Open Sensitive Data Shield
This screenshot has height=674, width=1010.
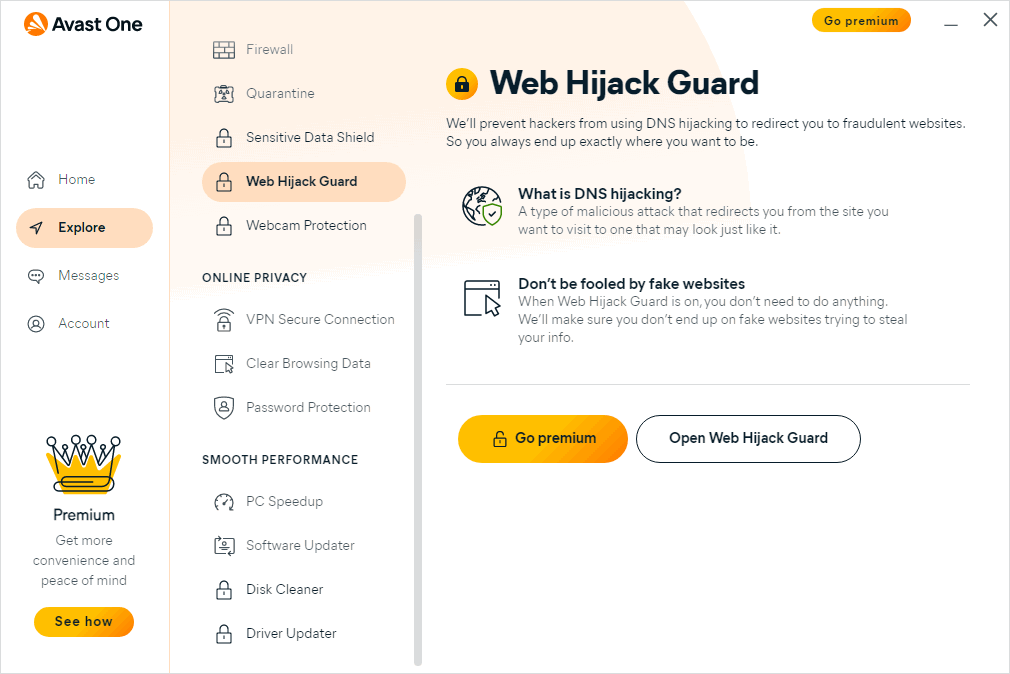(304, 137)
